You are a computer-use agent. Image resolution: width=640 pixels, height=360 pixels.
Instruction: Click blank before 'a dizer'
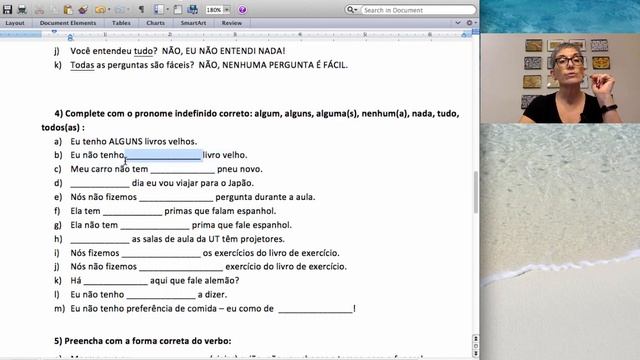(161, 295)
